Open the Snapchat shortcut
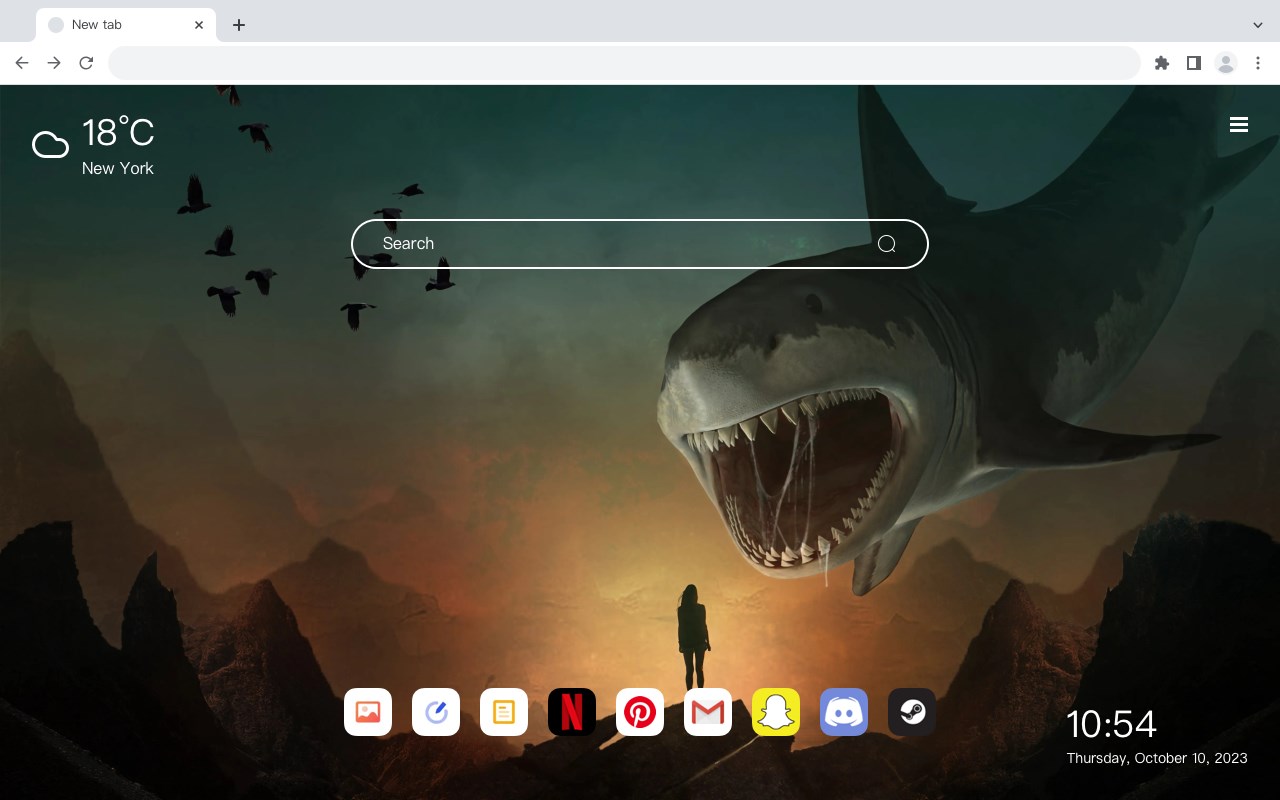This screenshot has width=1280, height=800. [x=776, y=712]
